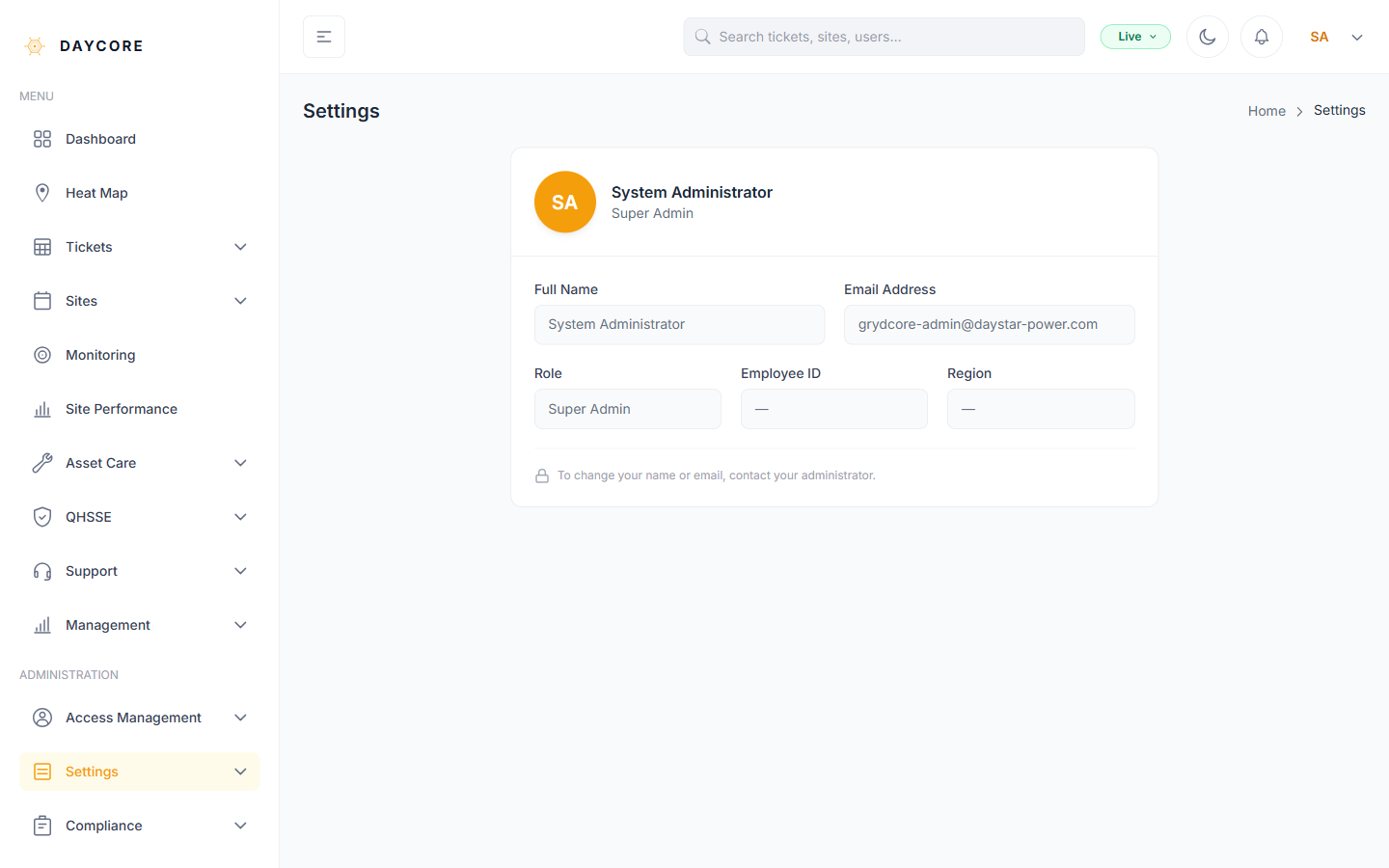Click the QHSSE shield icon

(x=42, y=517)
